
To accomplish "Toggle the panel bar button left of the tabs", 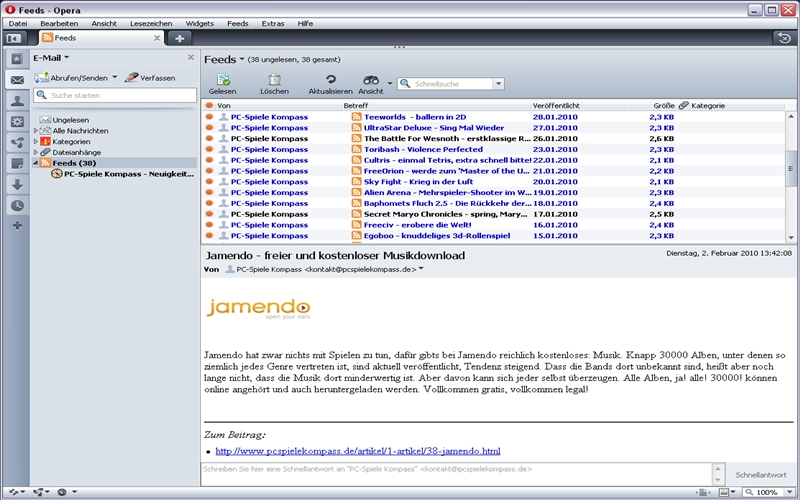I will 14,38.
